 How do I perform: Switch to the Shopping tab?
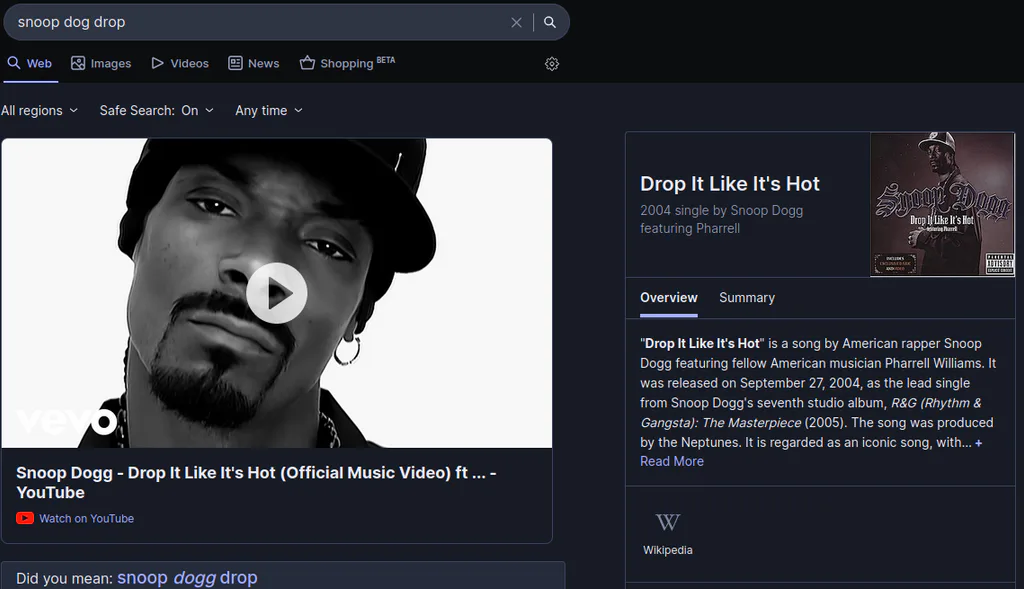click(x=347, y=63)
